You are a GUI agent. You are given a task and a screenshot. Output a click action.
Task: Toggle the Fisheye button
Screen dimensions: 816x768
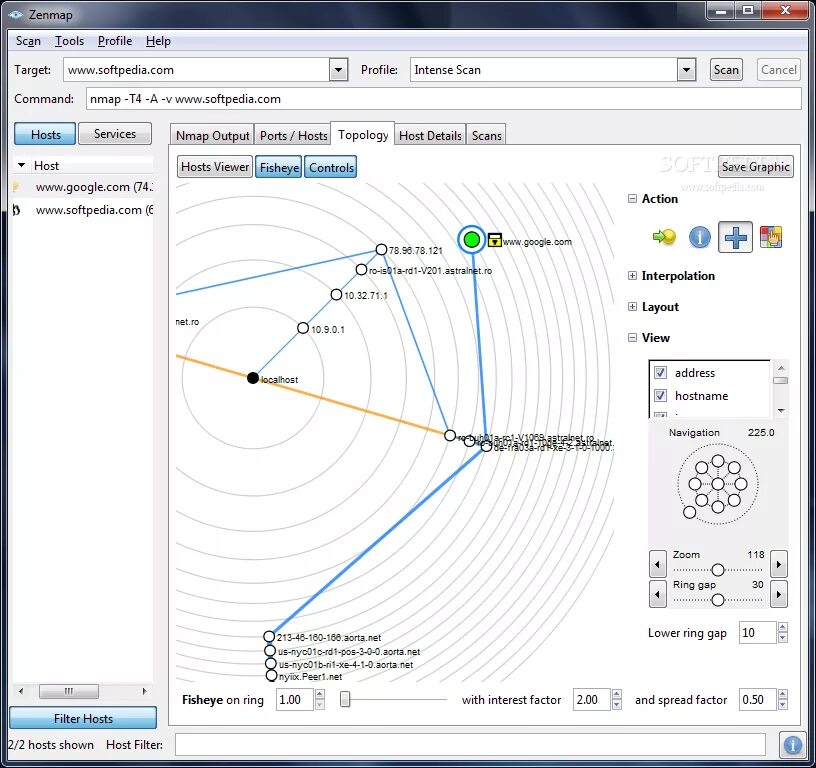[279, 167]
